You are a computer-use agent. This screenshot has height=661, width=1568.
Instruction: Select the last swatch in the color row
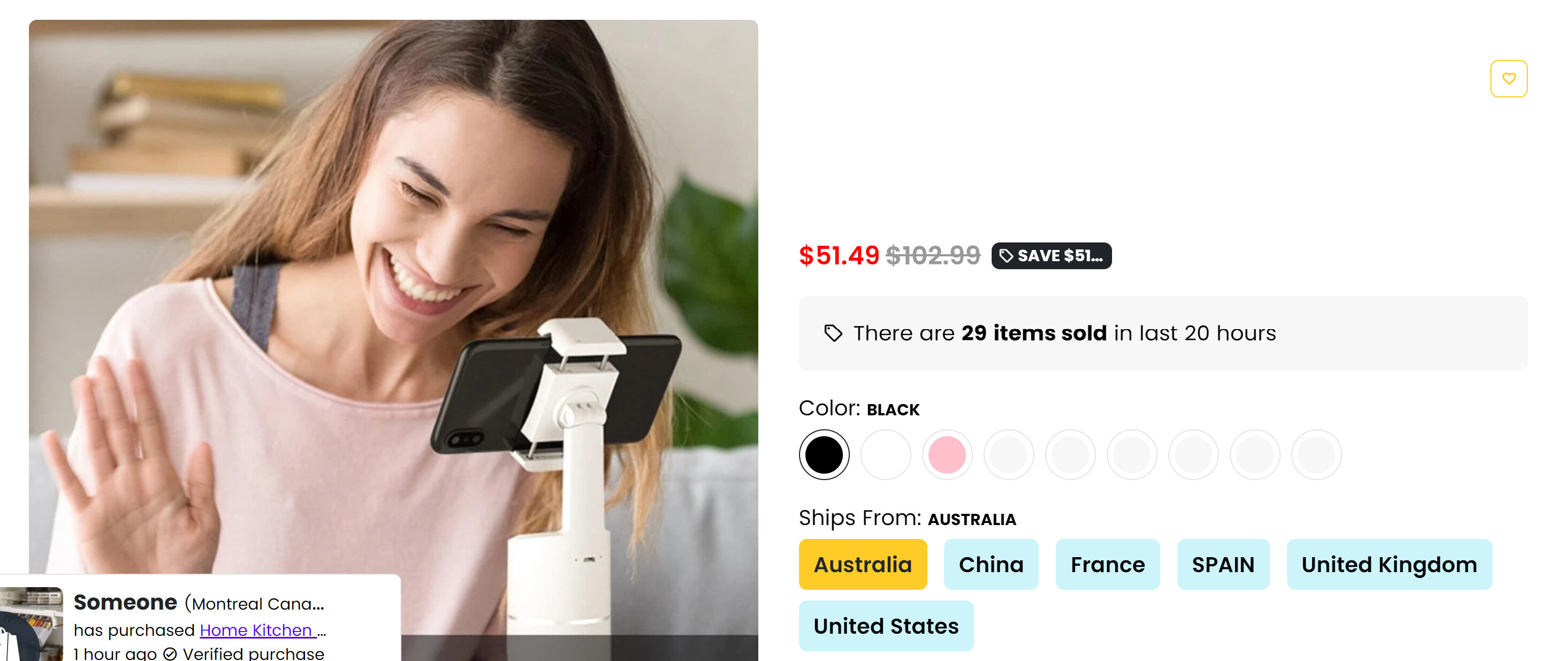point(1316,454)
